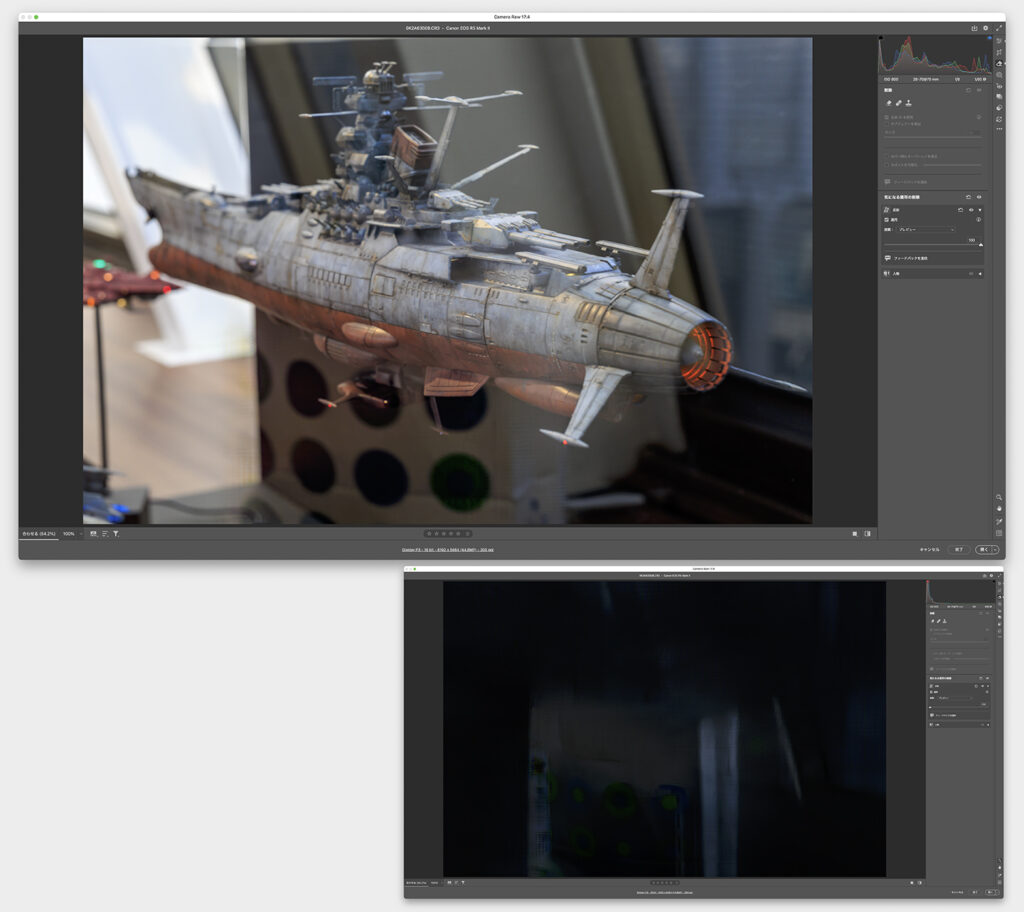Screen dimensions: 1024x912
Task: Click 気になる要素の削除 section header
Action: click(x=902, y=197)
